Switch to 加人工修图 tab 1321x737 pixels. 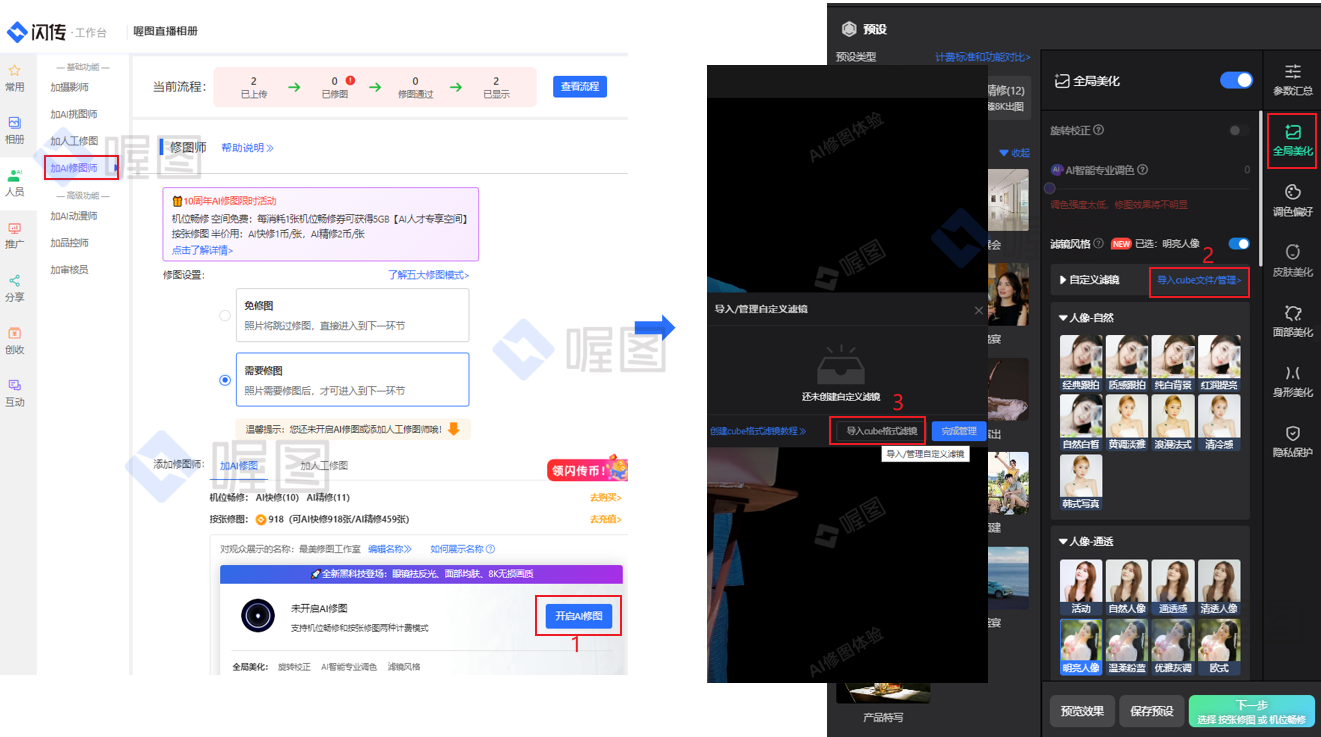(x=324, y=465)
